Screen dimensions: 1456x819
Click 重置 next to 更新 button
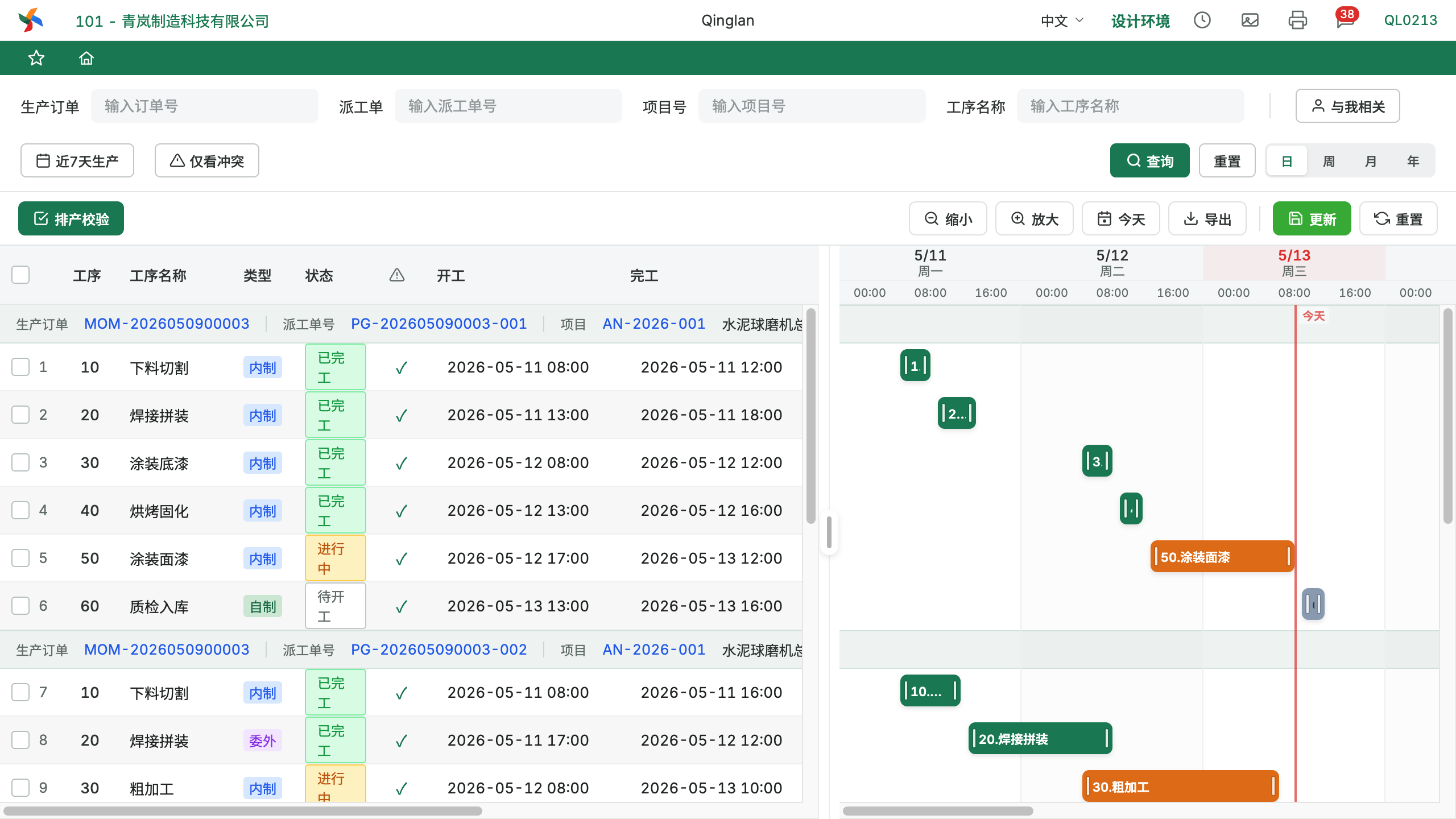(1399, 218)
